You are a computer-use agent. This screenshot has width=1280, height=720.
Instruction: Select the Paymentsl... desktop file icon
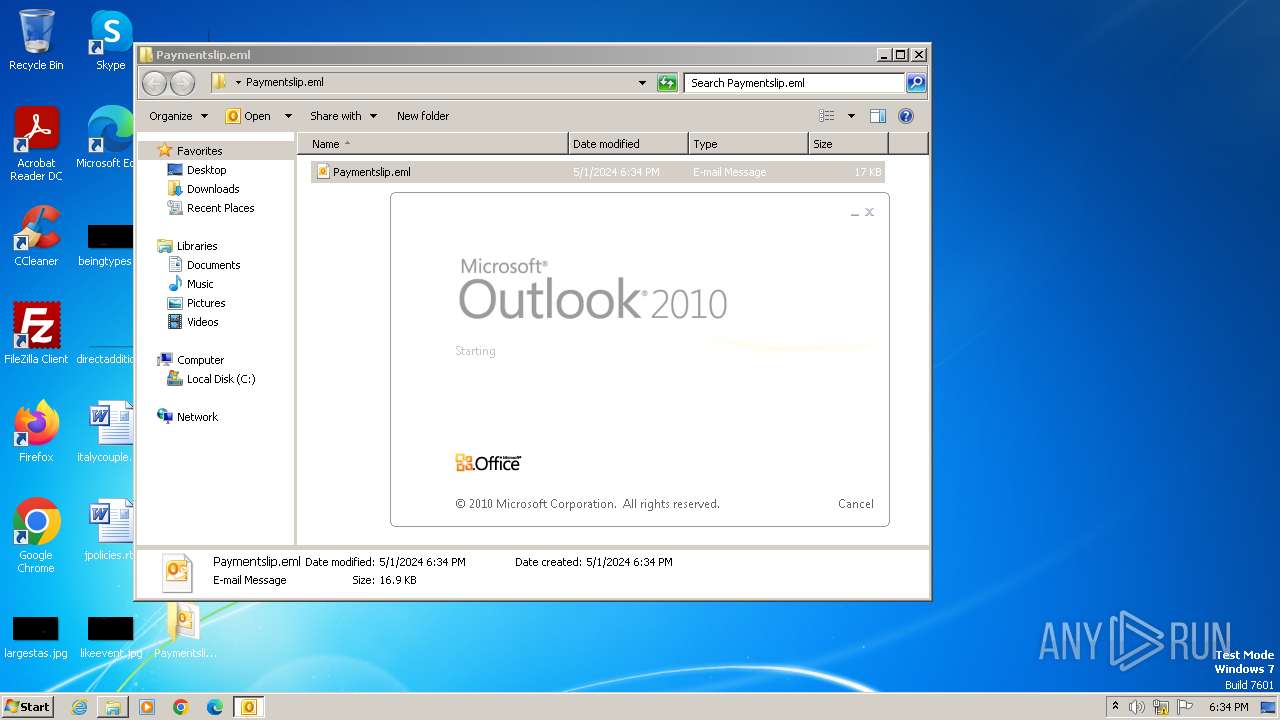coord(184,632)
